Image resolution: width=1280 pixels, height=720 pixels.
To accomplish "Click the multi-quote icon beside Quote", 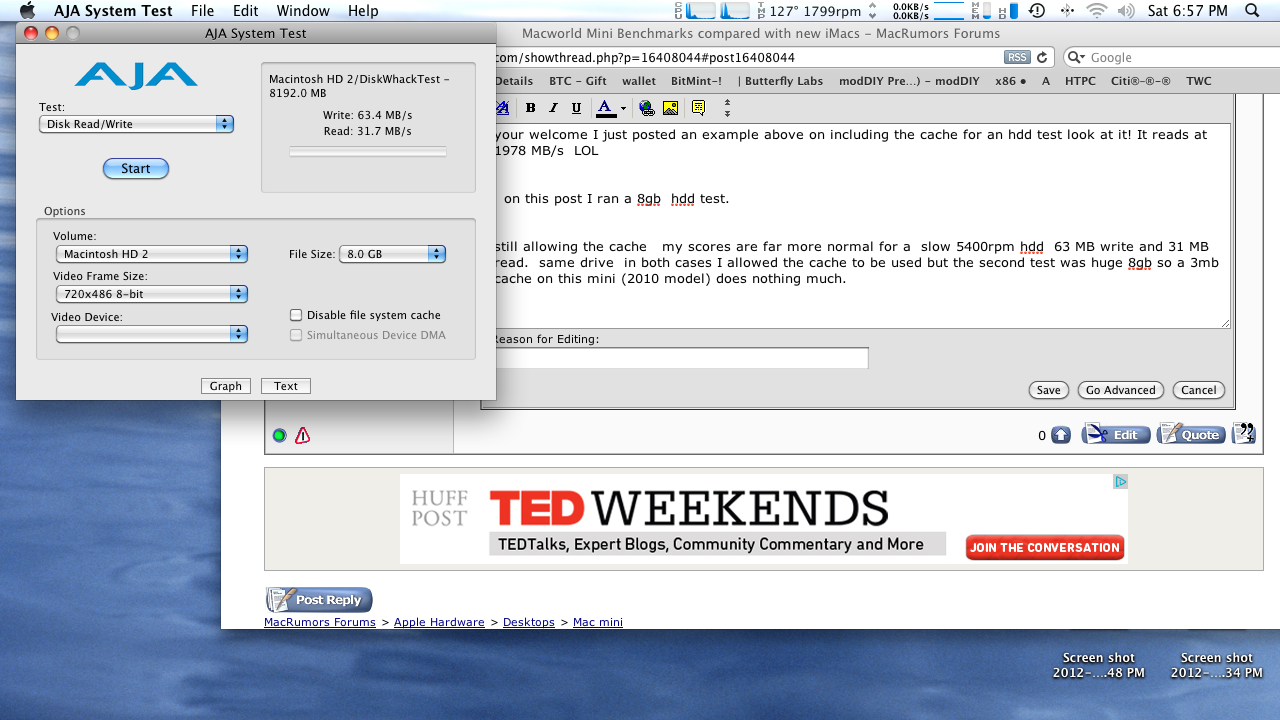I will pyautogui.click(x=1244, y=434).
